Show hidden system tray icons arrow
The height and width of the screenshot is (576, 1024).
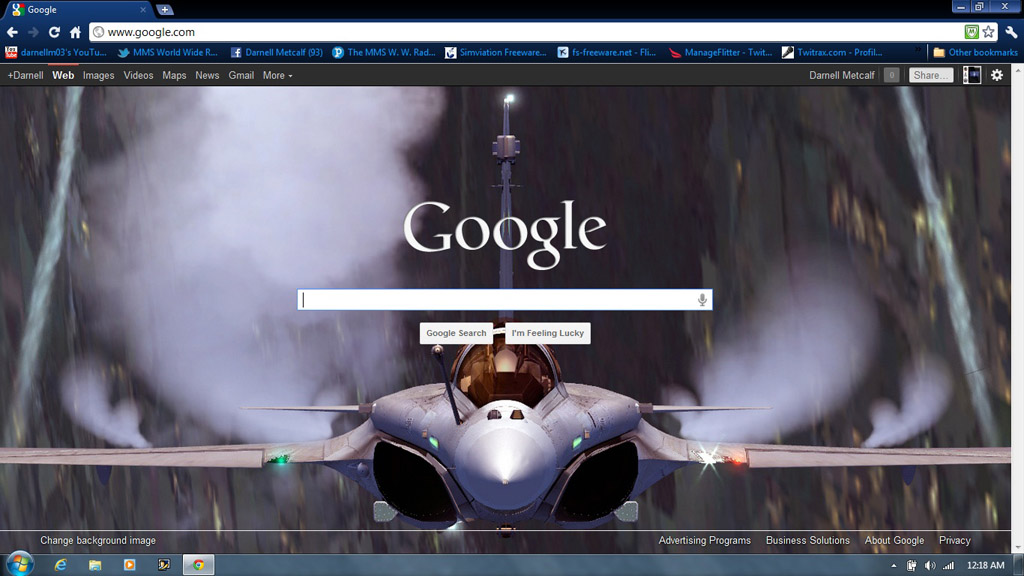[x=893, y=566]
